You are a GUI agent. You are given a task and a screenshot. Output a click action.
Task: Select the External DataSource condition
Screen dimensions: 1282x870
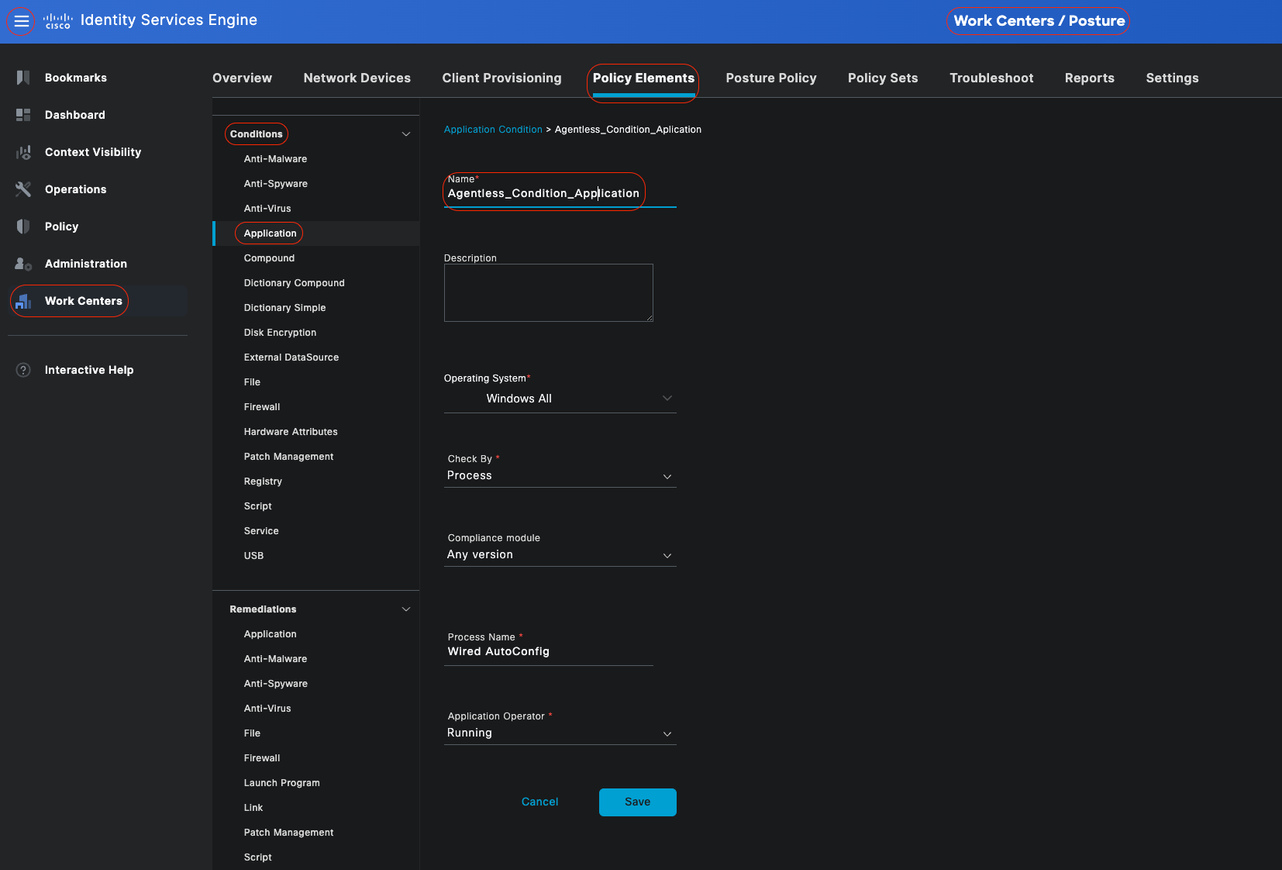pos(291,357)
